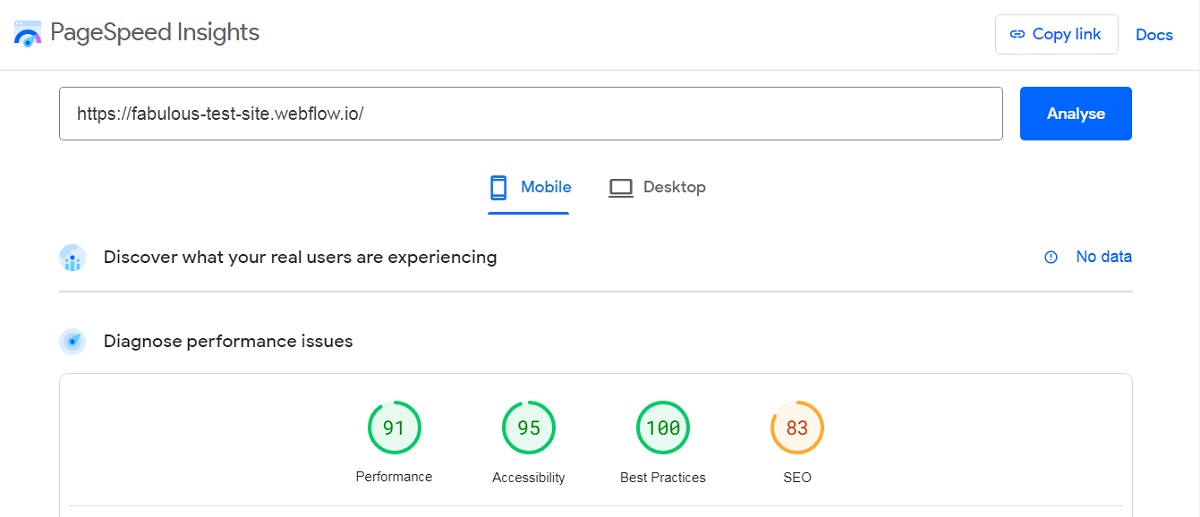Image resolution: width=1200 pixels, height=517 pixels.
Task: Select the SEO score gauge 83
Action: tap(797, 428)
